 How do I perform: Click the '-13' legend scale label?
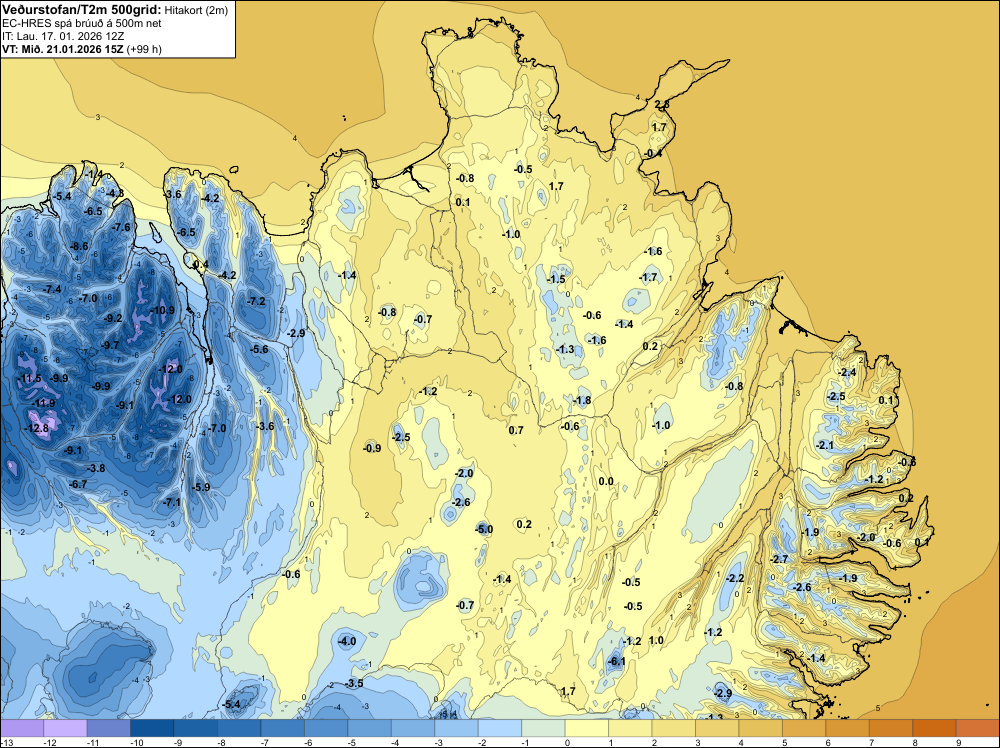click(x=6, y=742)
